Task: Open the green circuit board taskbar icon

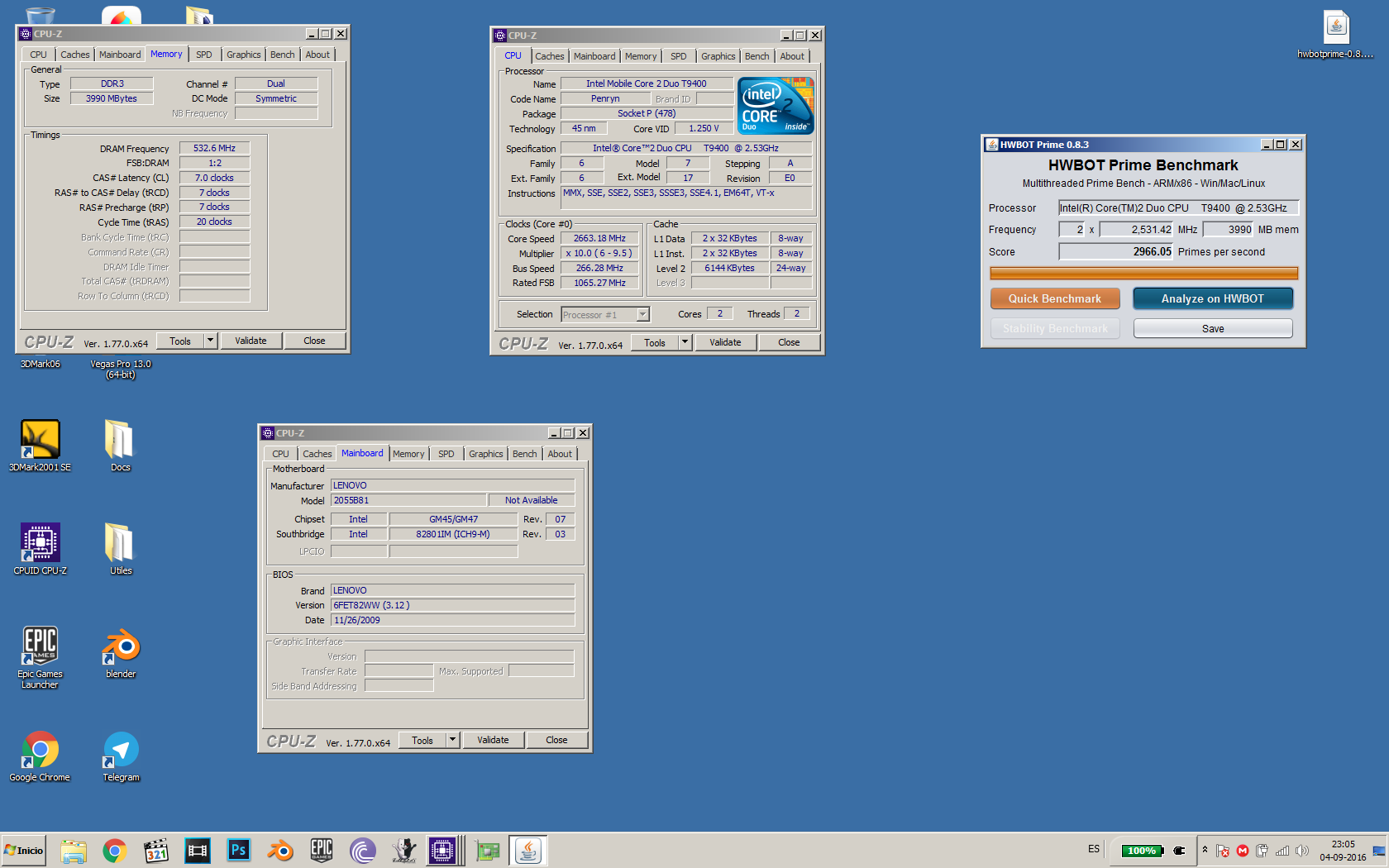Action: tap(488, 851)
